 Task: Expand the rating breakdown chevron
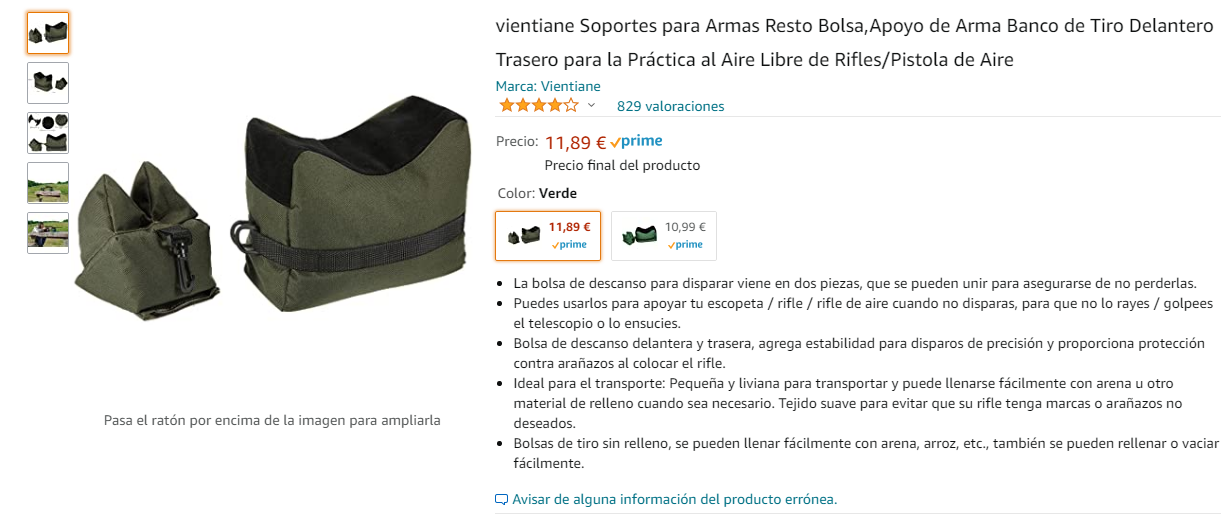click(x=591, y=105)
